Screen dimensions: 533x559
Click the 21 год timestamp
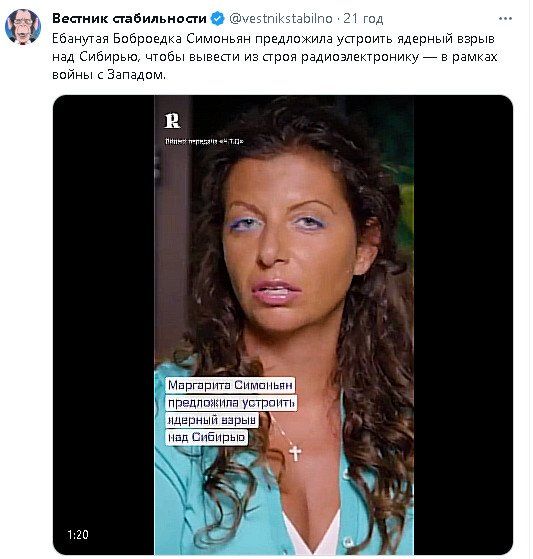point(363,19)
